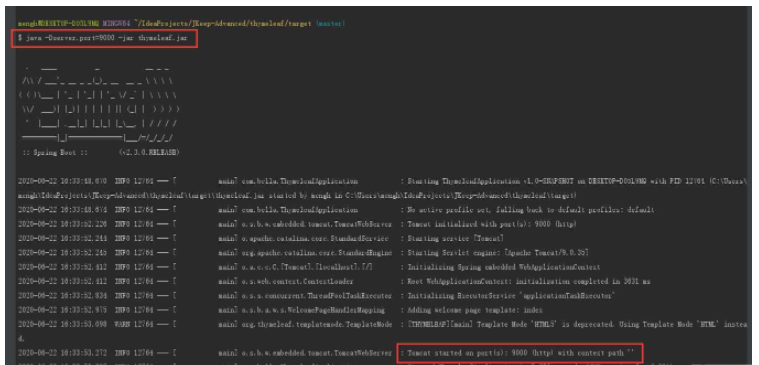Click 'Adding welcome page template: index' message
Screen dimensions: 759x365
475,310
